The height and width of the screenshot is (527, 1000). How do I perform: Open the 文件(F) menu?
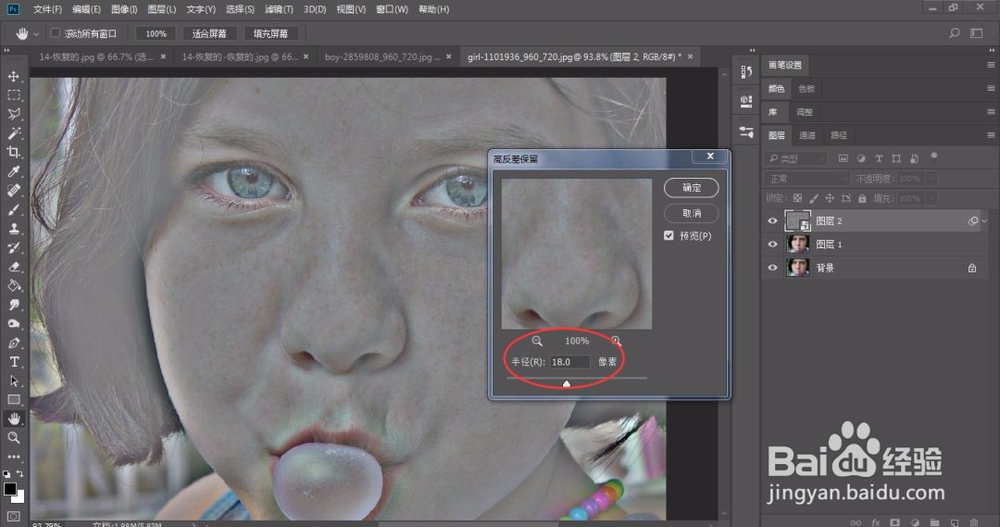click(47, 9)
